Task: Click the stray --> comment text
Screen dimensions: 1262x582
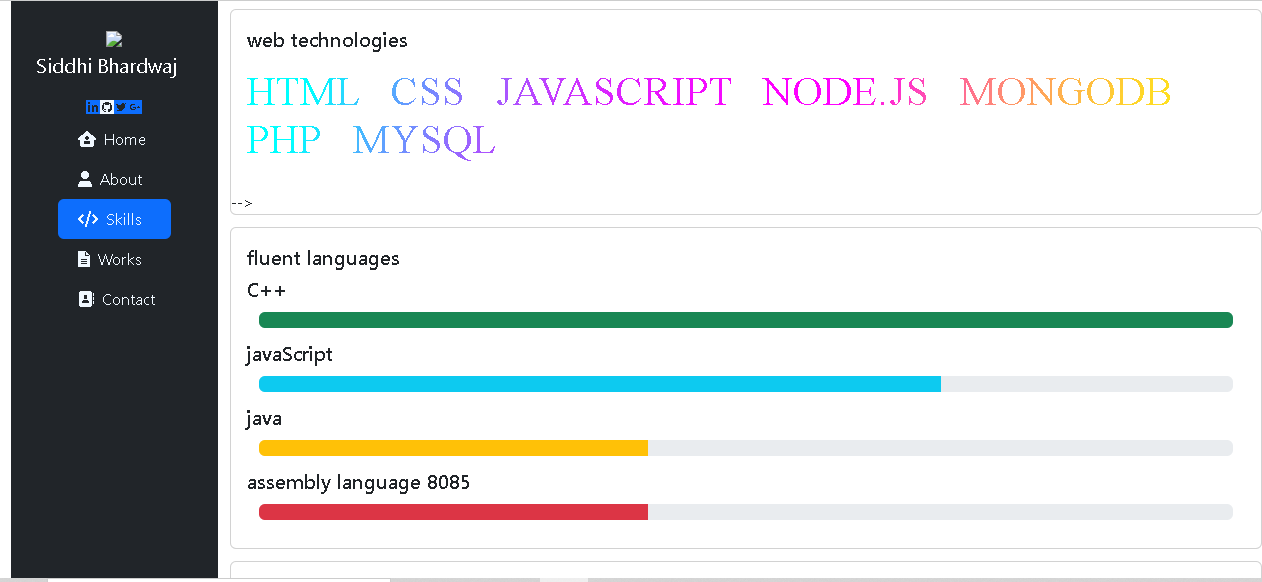Action: [x=242, y=203]
